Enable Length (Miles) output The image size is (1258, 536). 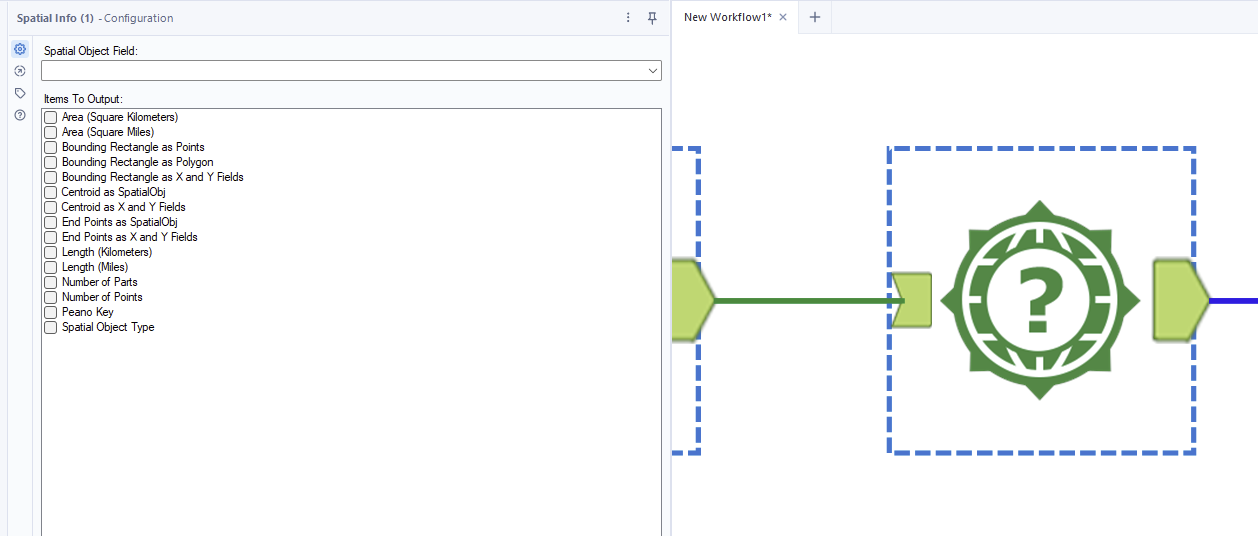[x=51, y=267]
